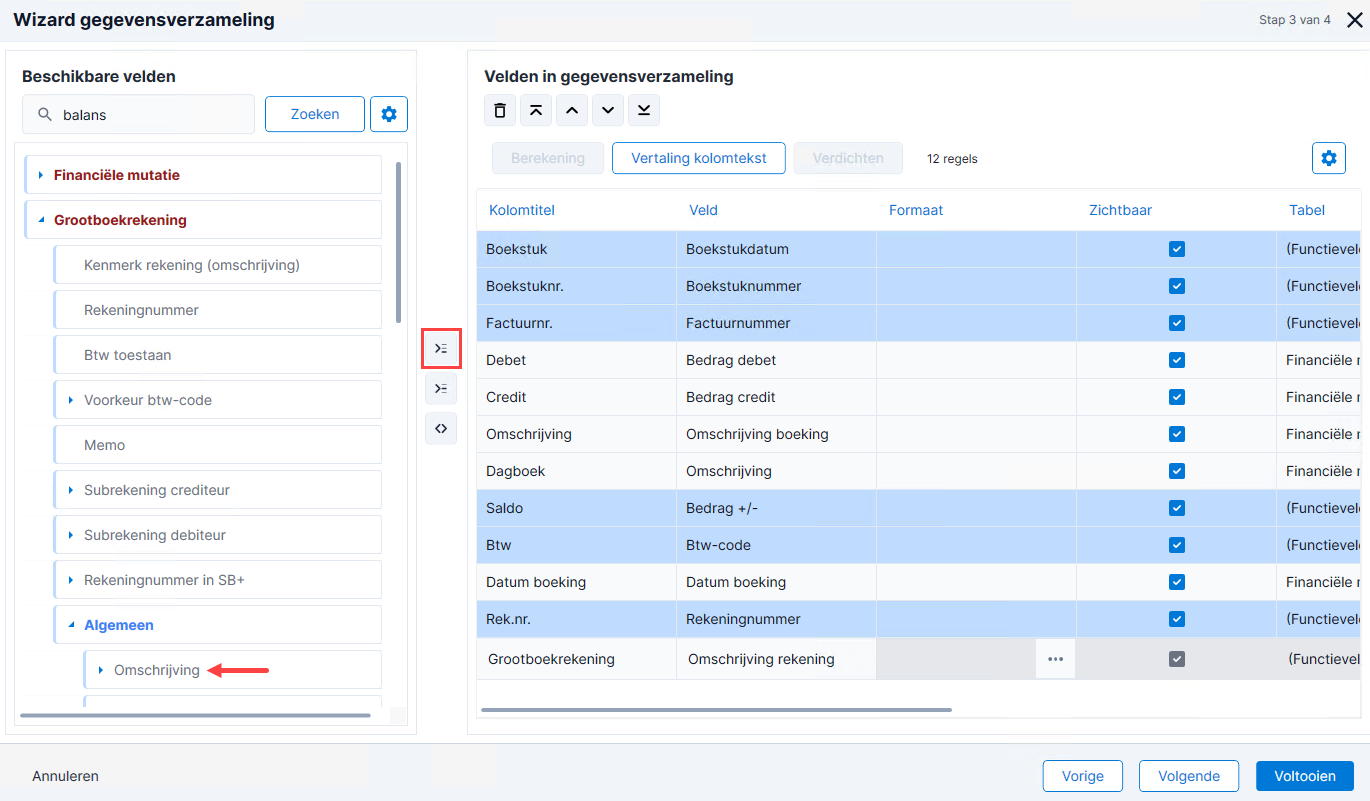Move selected field down one row
1370x801 pixels.
point(608,110)
